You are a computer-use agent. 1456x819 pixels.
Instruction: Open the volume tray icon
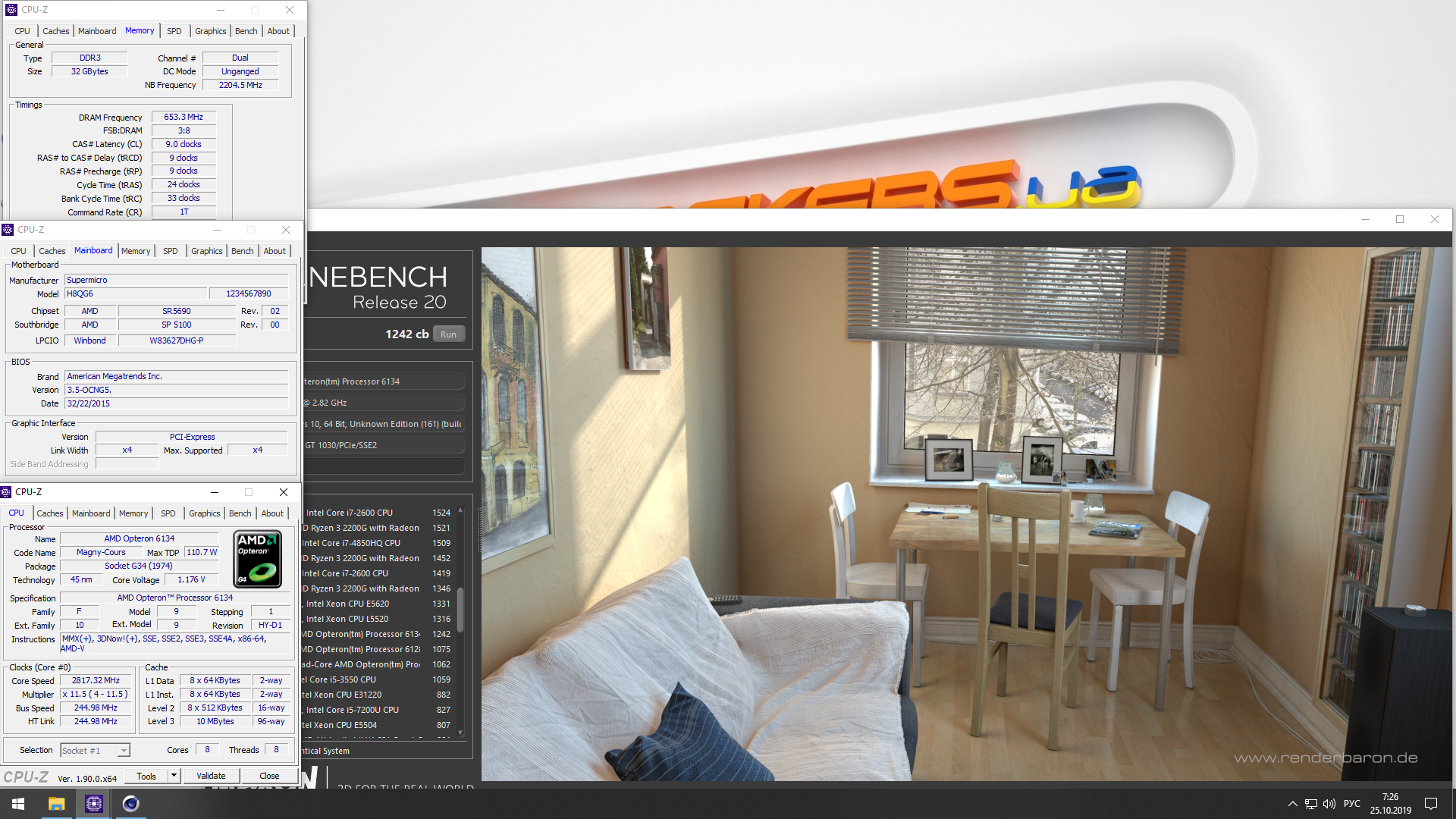tap(1329, 804)
